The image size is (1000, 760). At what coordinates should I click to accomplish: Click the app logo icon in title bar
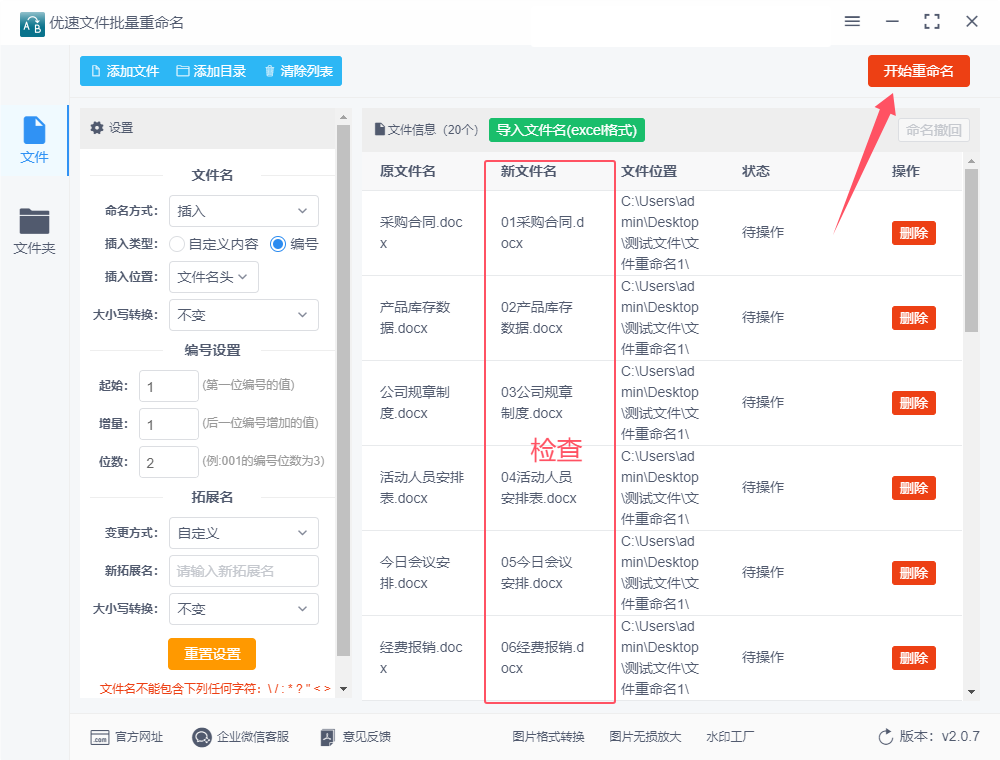click(x=32, y=24)
